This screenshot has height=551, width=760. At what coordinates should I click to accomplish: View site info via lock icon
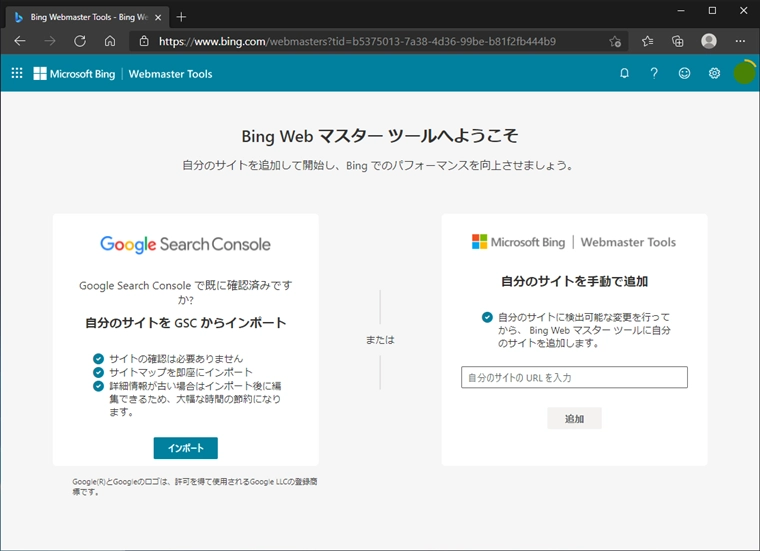tap(144, 41)
